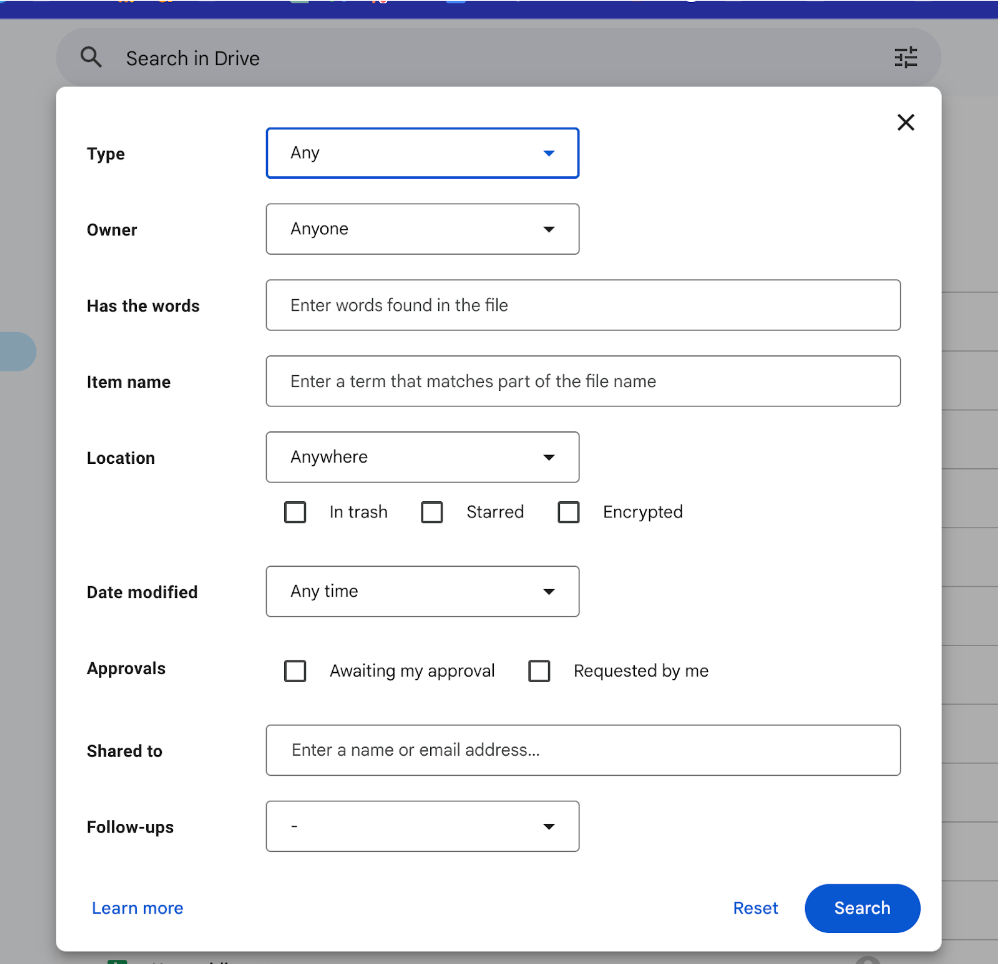The width and height of the screenshot is (1000, 964).
Task: Open the Follow-ups dropdown
Action: 422,826
